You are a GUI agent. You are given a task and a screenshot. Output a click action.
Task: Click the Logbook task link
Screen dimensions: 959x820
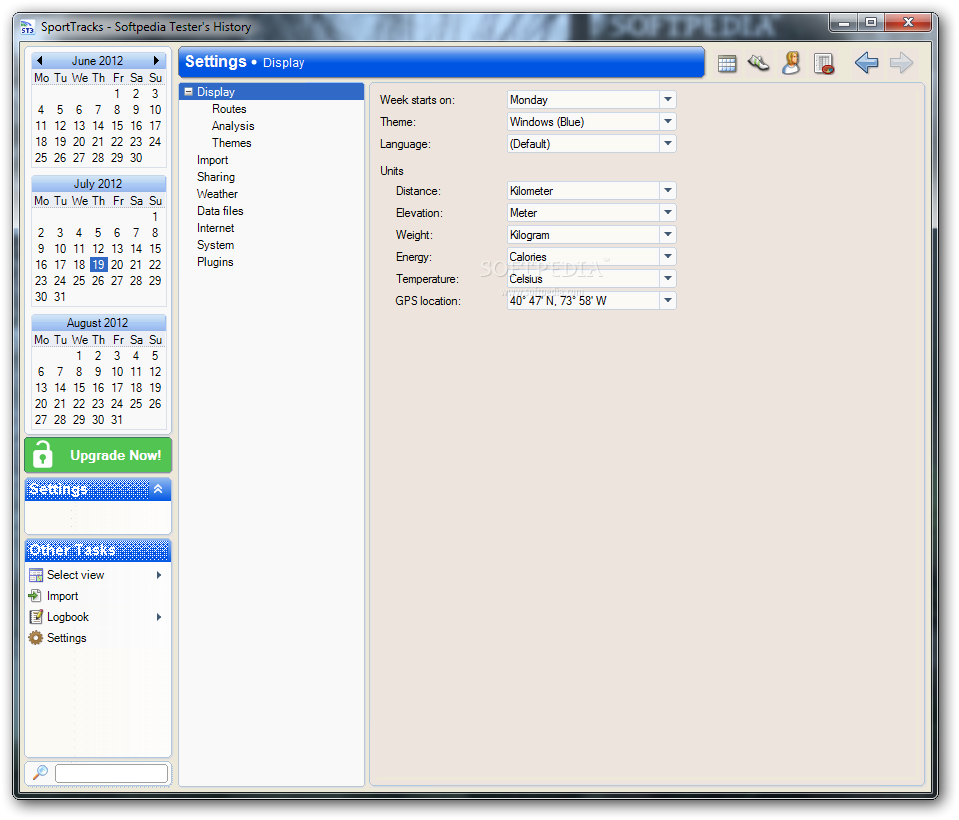68,617
